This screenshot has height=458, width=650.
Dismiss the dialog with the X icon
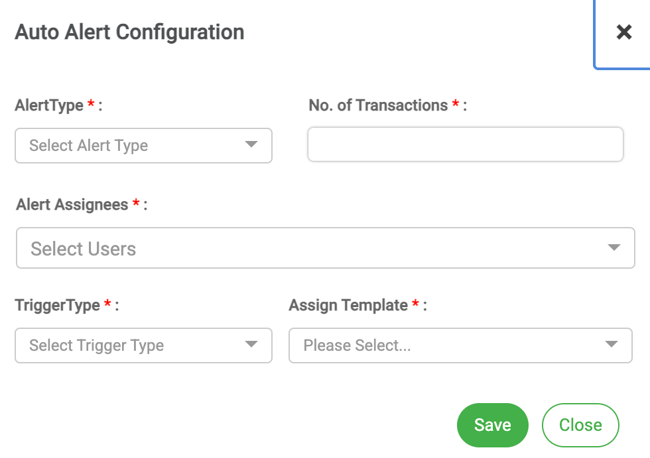(x=623, y=32)
